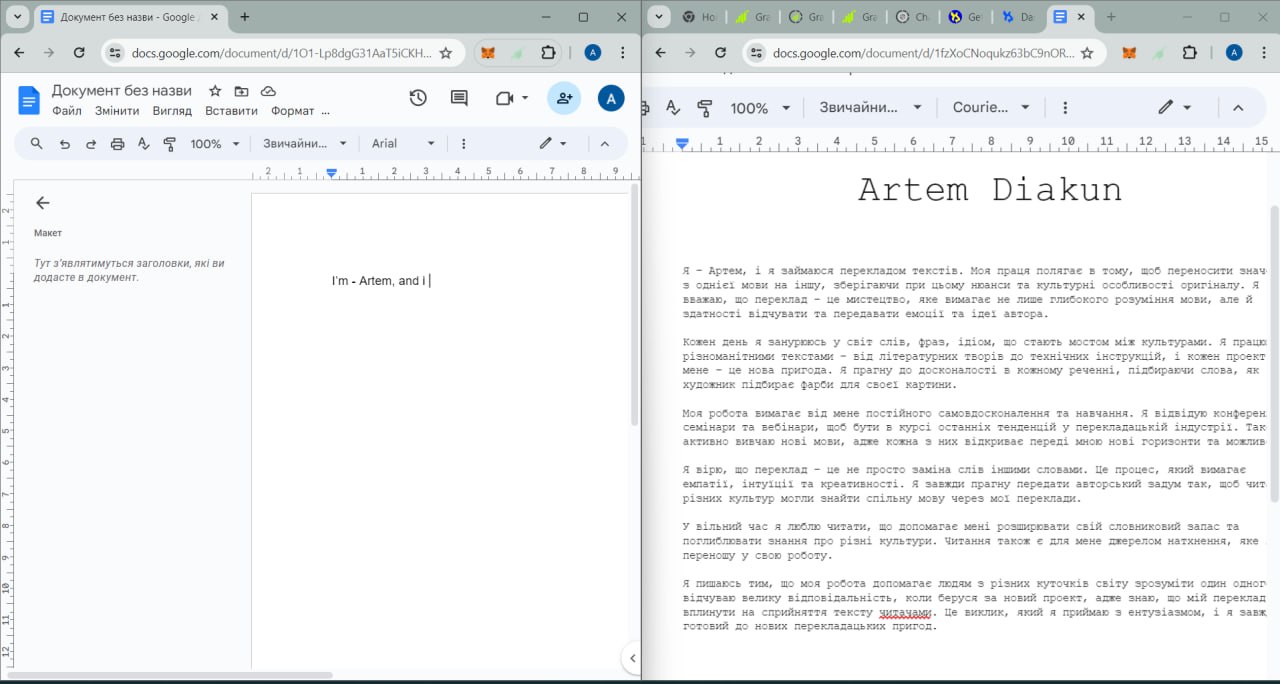Open the Файл menu
Image resolution: width=1280 pixels, height=684 pixels.
pyautogui.click(x=67, y=111)
